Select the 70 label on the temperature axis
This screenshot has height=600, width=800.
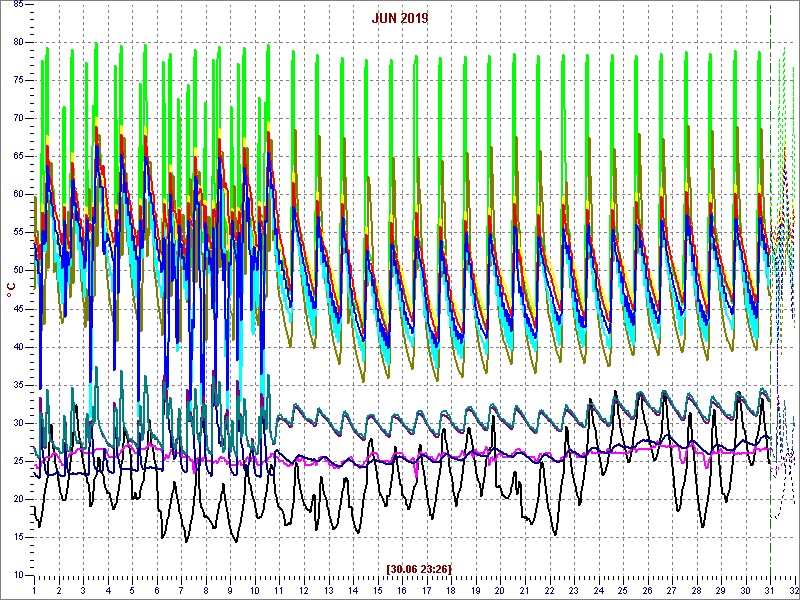click(x=18, y=118)
